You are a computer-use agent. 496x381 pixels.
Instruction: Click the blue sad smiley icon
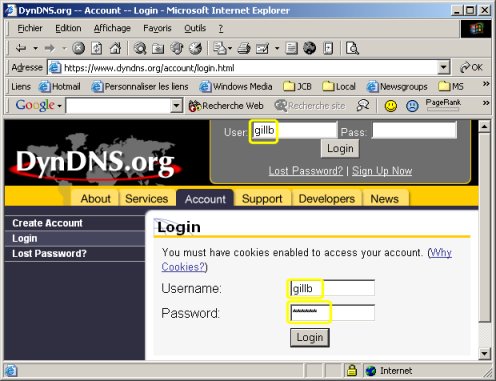click(412, 106)
